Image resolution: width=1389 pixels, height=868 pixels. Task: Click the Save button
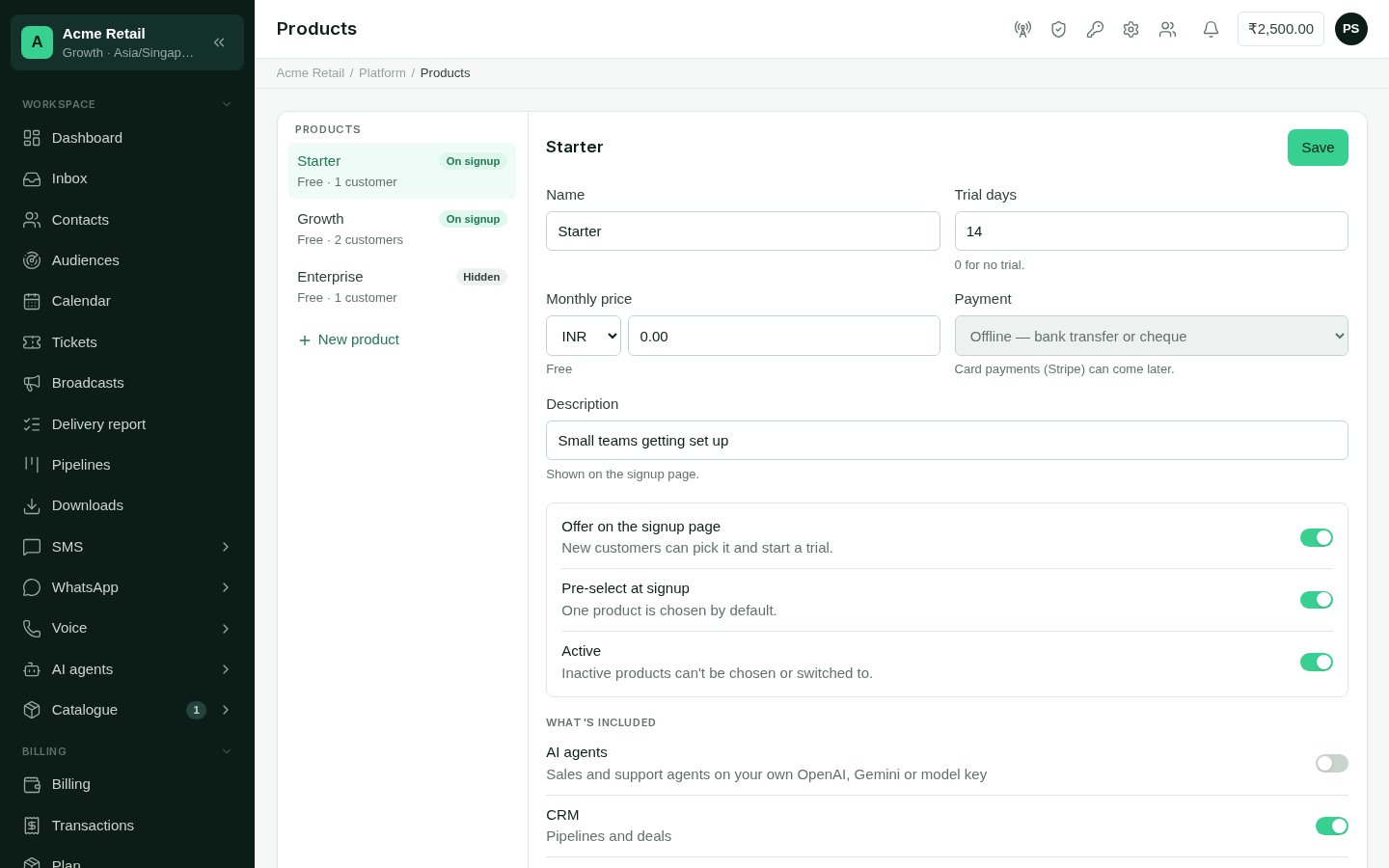point(1318,148)
